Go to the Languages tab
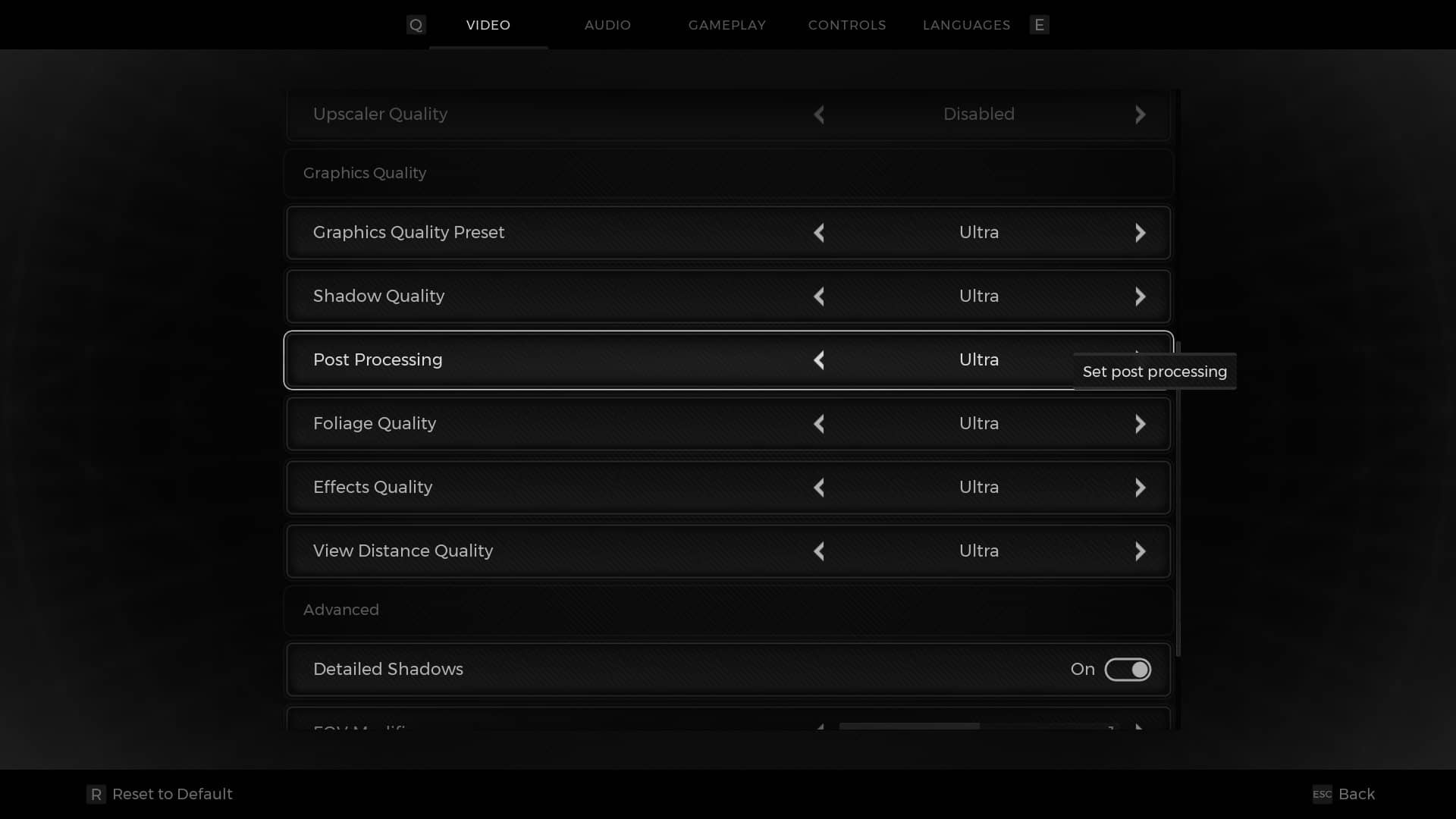 coord(966,25)
